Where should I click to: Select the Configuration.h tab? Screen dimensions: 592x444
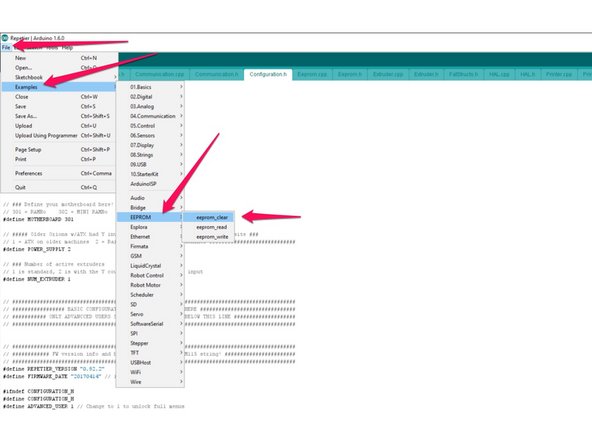coord(268,74)
